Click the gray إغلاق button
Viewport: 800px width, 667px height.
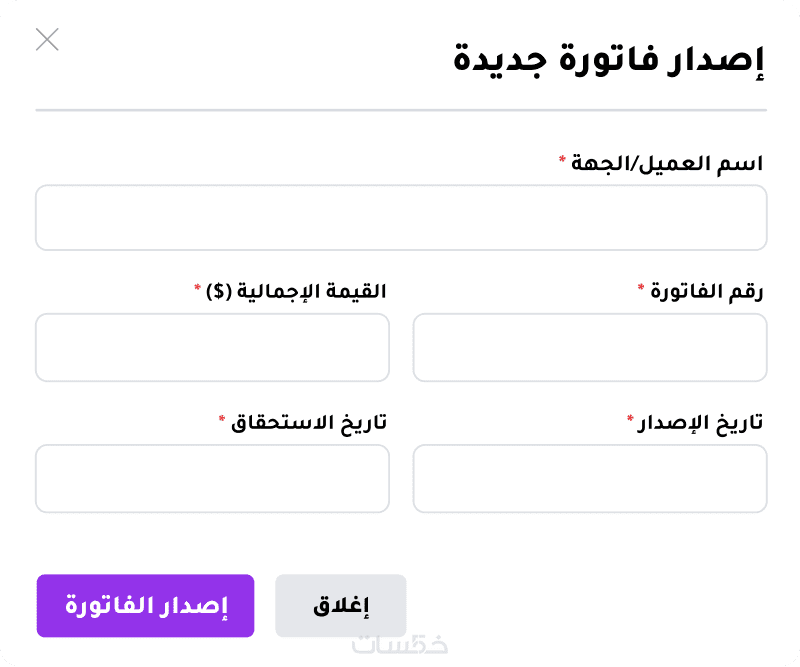point(341,606)
